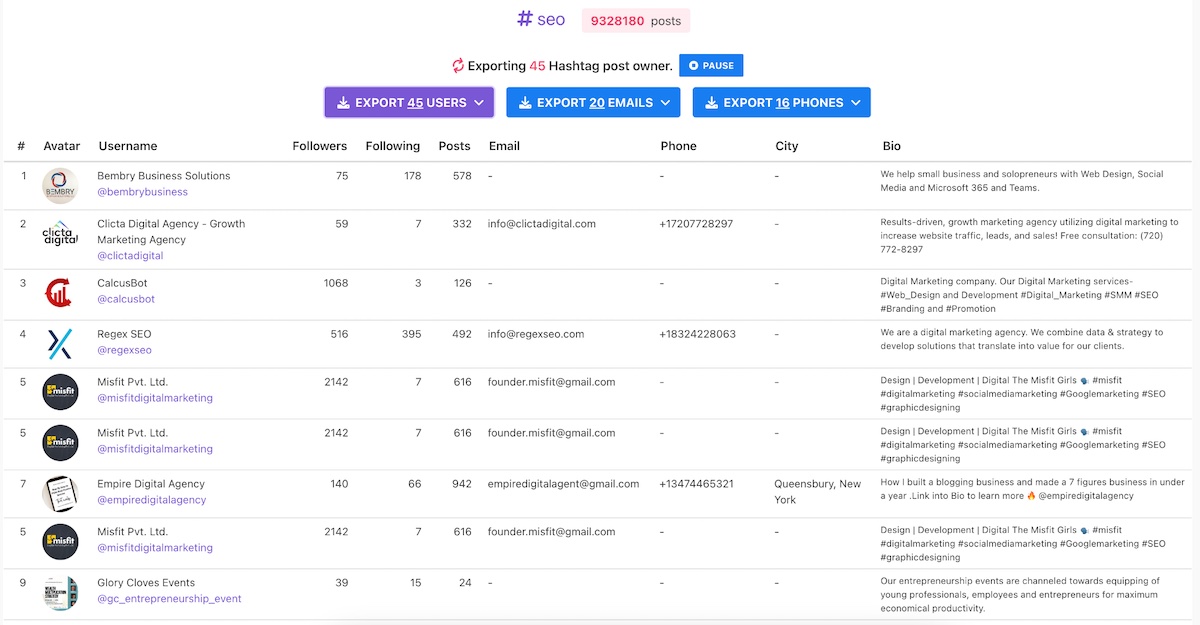Screen dimensions: 1200x625
Task: Open the Export 16 Phones dropdown
Action: pos(781,102)
